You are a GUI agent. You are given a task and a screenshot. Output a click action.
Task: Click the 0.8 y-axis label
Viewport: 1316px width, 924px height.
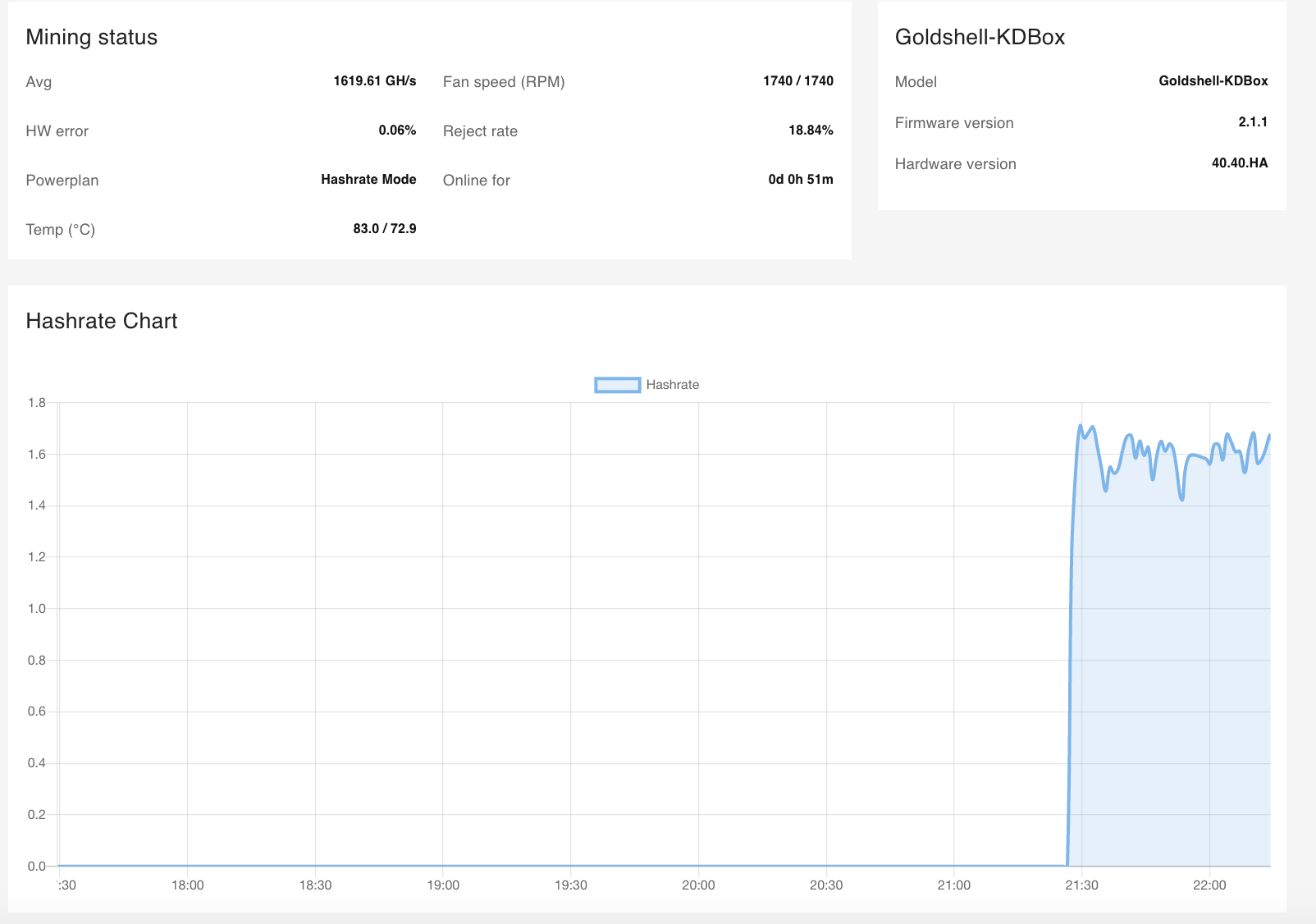click(x=37, y=661)
